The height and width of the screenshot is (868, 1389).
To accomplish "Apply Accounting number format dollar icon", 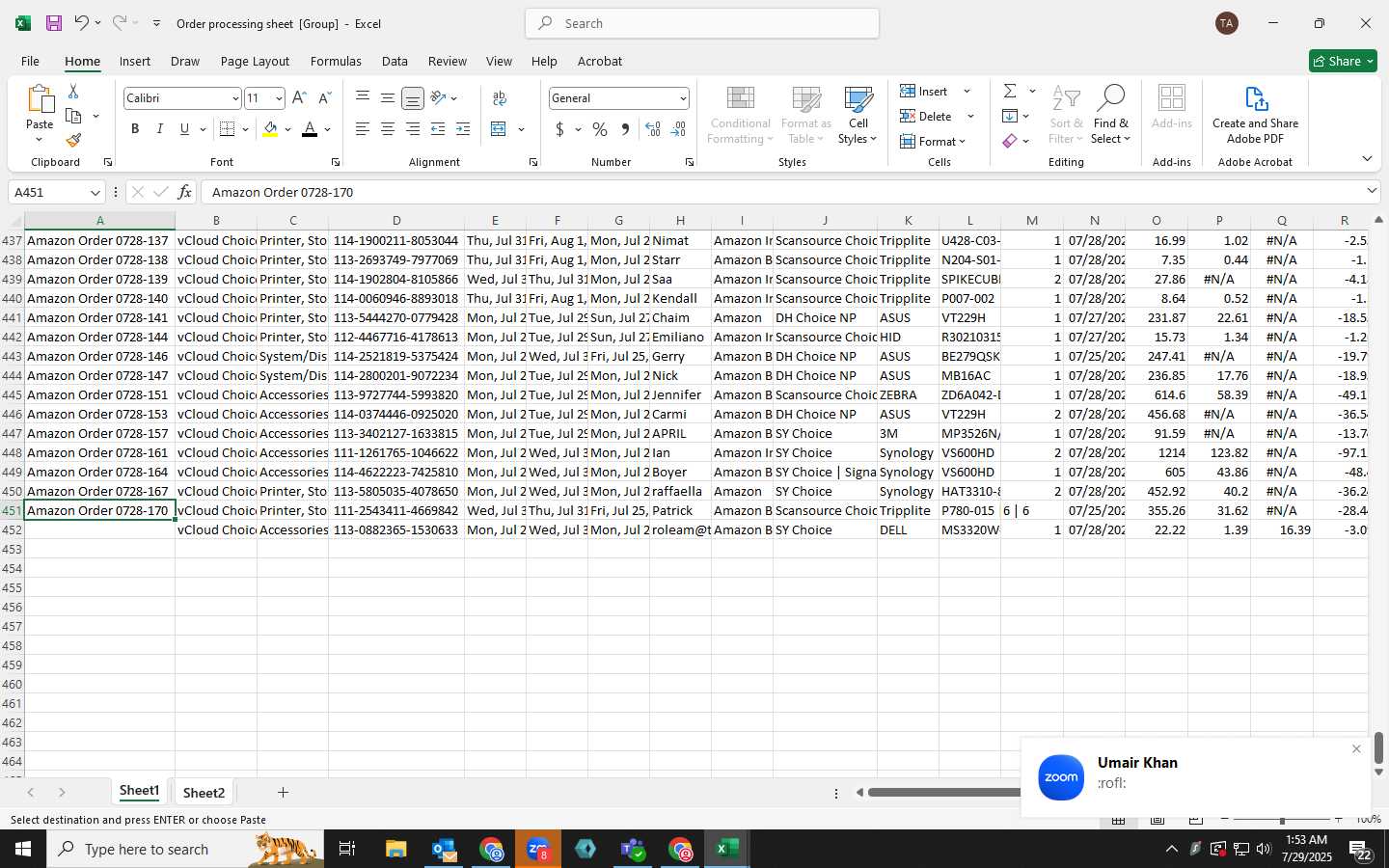I will (x=559, y=129).
